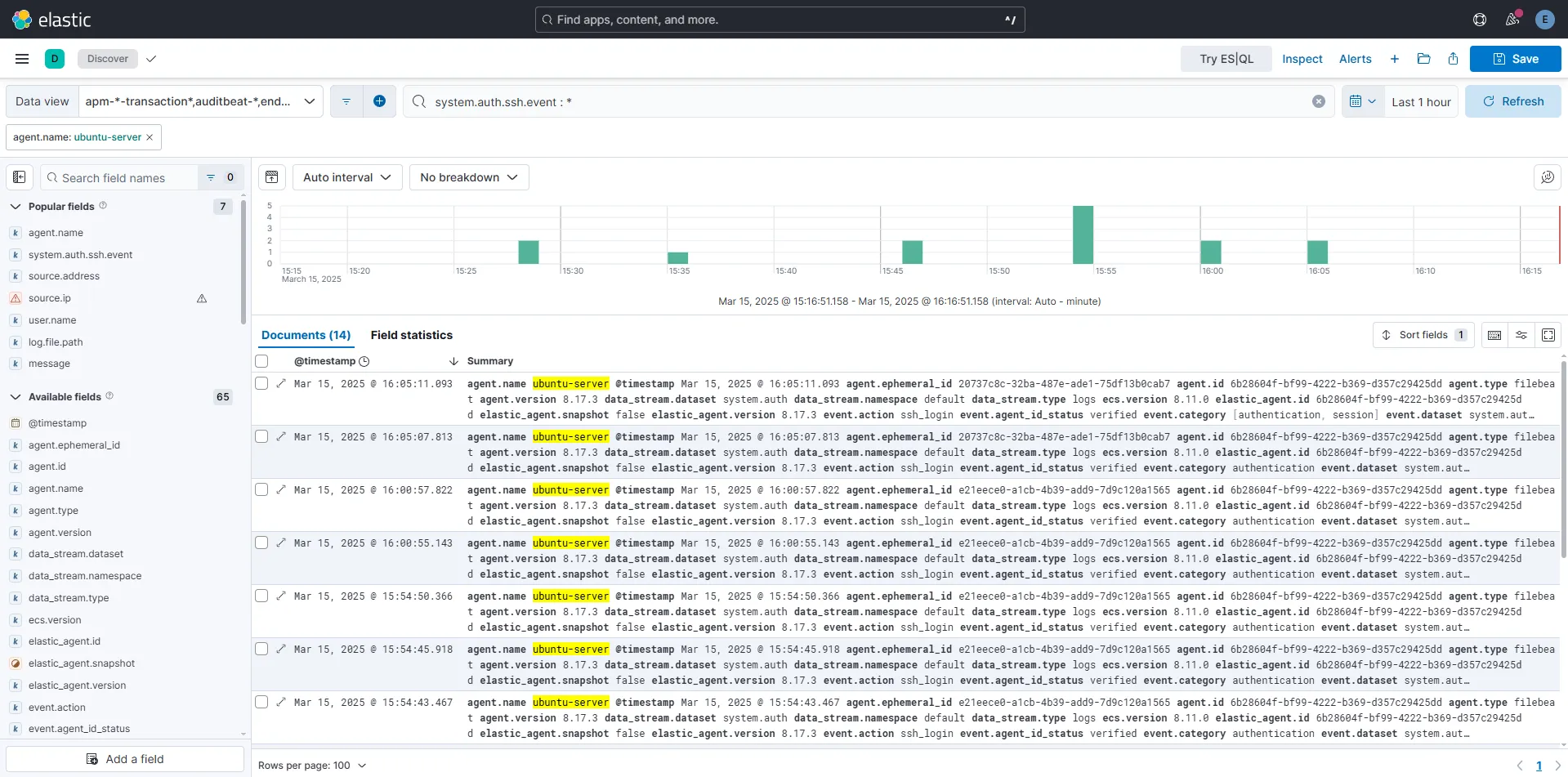Enter full screen mode for the documents table

point(1548,335)
